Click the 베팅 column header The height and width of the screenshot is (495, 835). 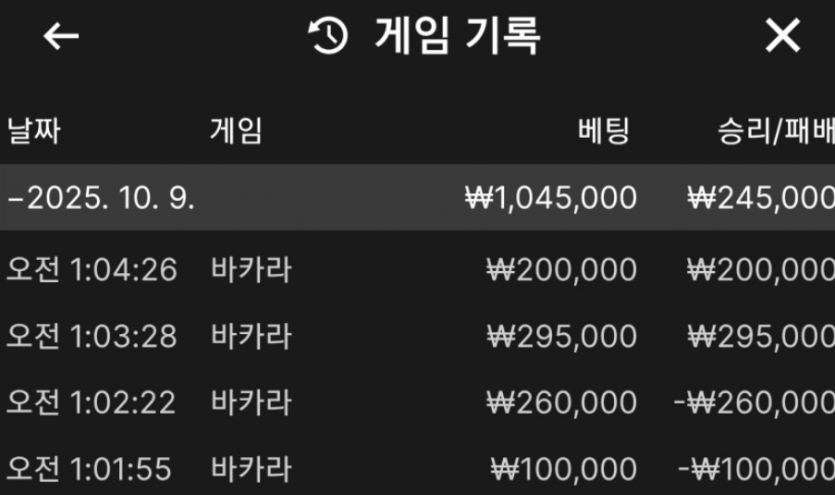click(x=605, y=130)
